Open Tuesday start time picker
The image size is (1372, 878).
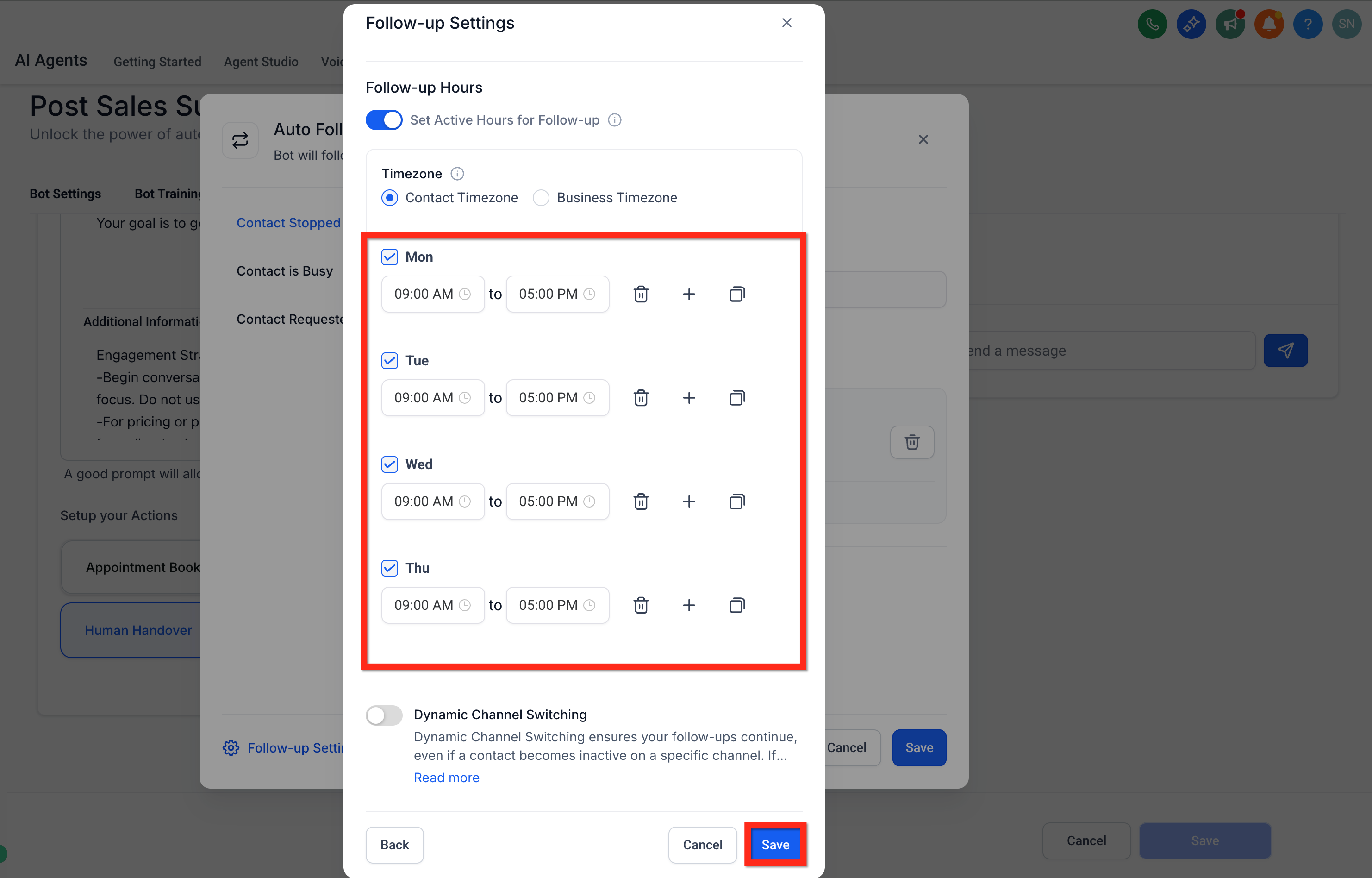click(x=433, y=398)
